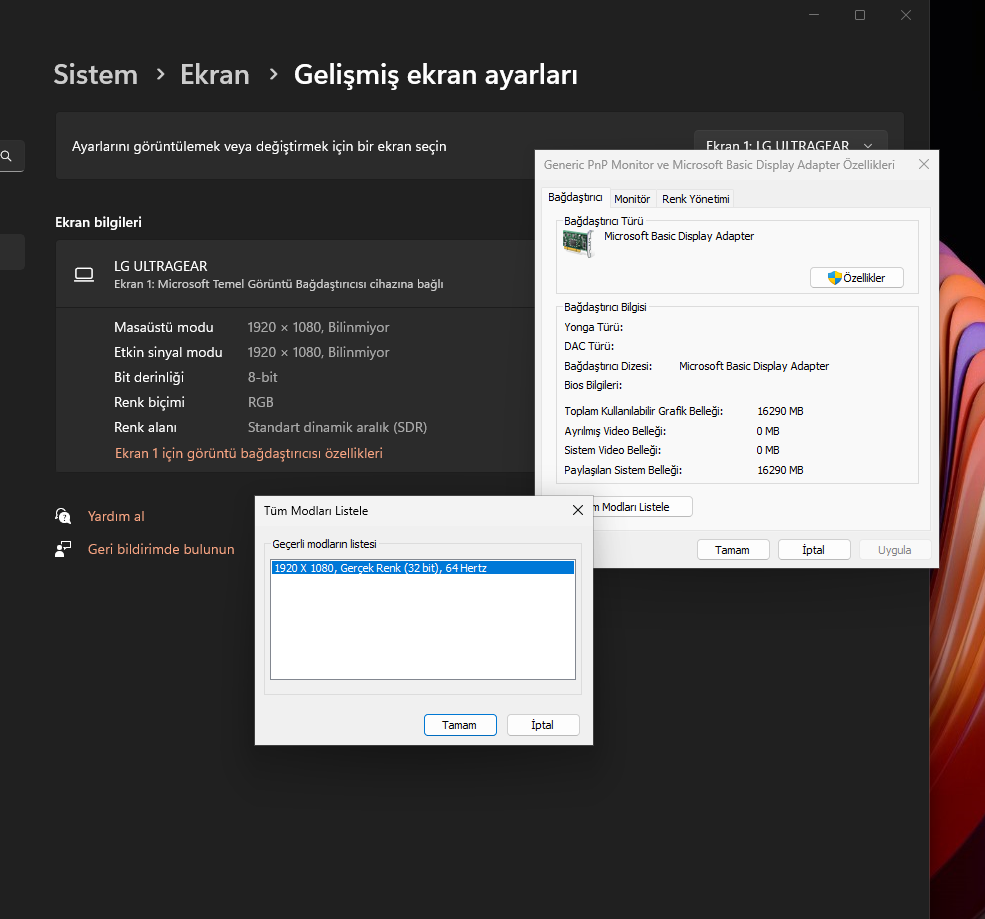Close the Tüm Modları Listele dialog
This screenshot has width=985, height=919.
578,510
